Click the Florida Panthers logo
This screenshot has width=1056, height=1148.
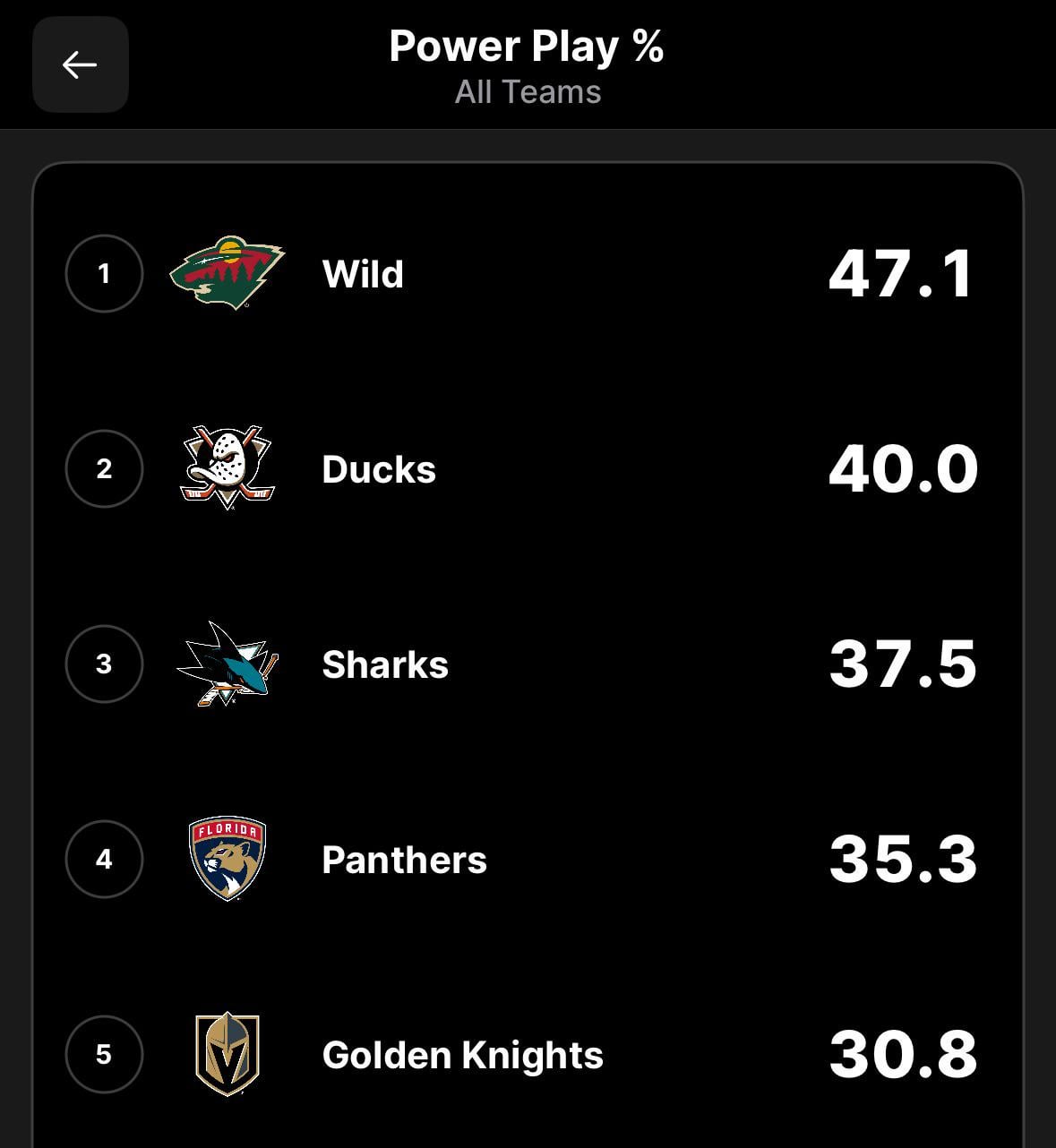click(x=228, y=858)
